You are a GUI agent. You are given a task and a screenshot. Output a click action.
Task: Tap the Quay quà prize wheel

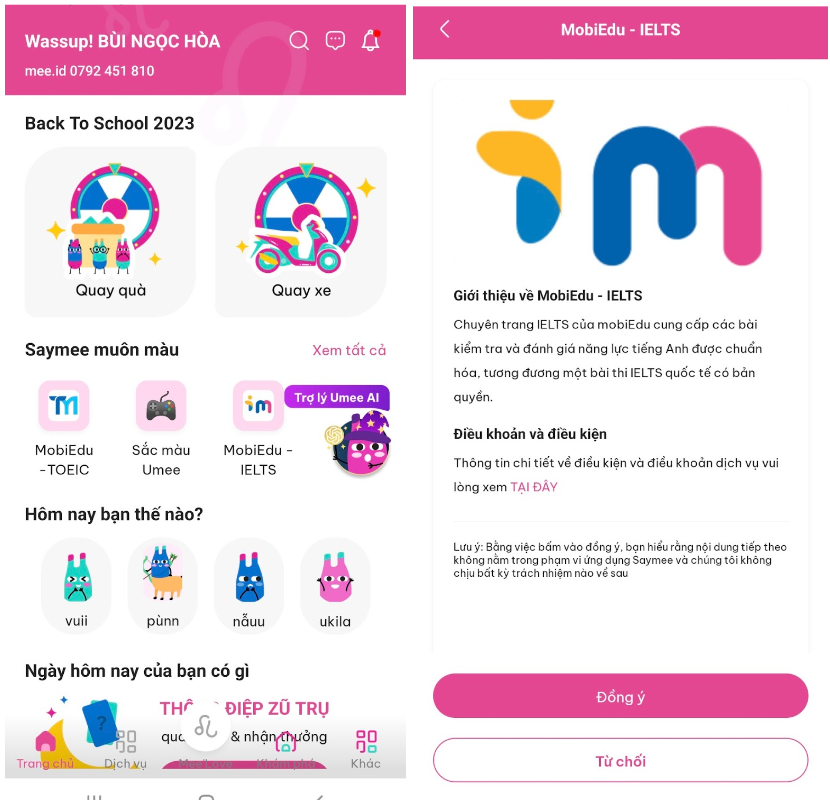110,232
